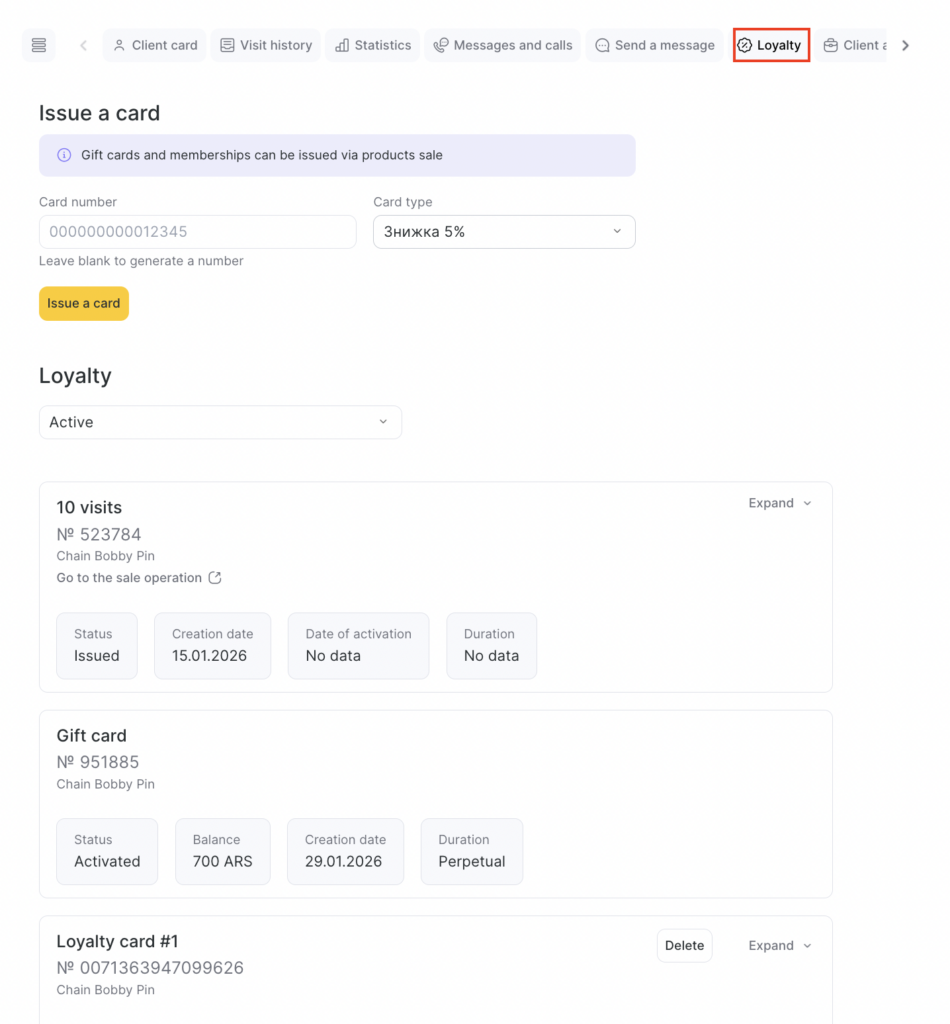Open the Client card tab
Viewport: 950px width, 1024px height.
click(x=154, y=45)
